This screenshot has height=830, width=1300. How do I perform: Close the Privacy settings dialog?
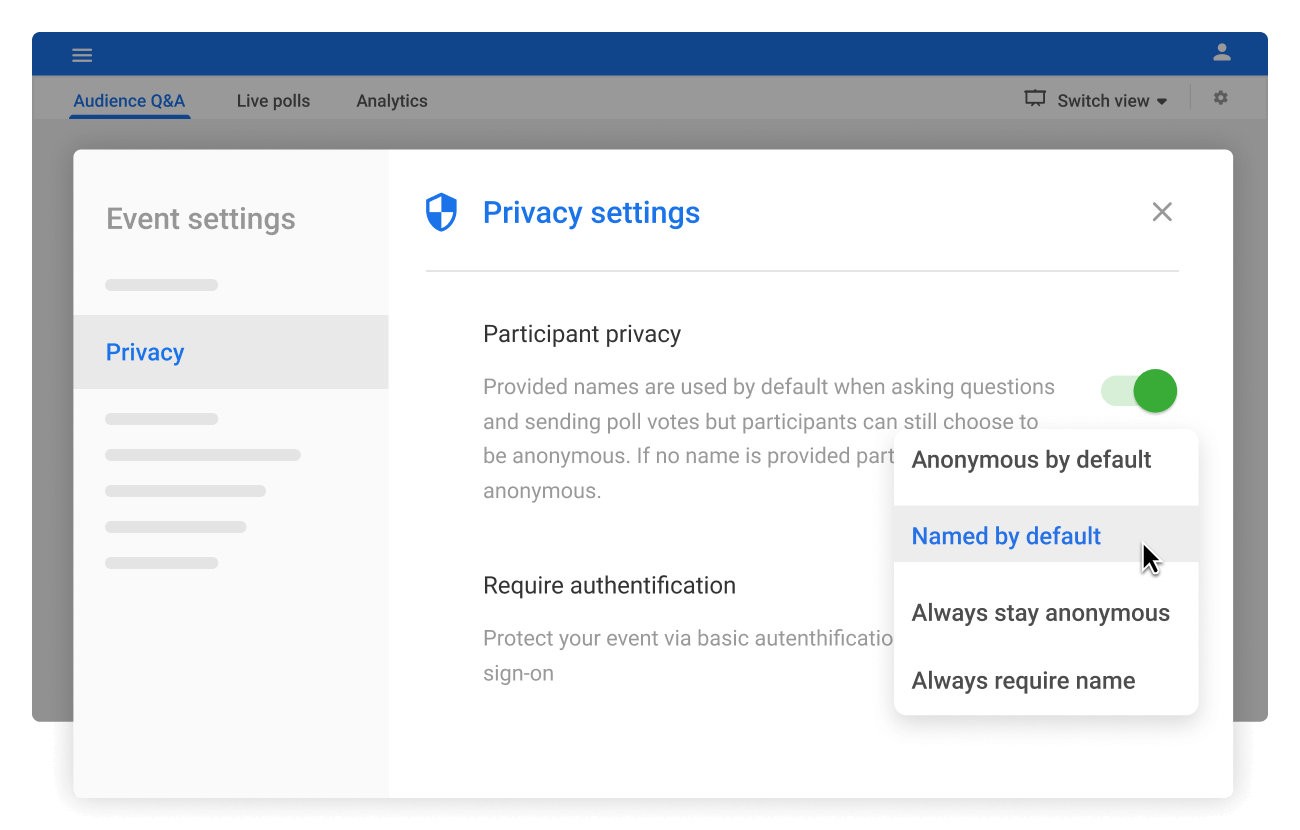[1161, 212]
